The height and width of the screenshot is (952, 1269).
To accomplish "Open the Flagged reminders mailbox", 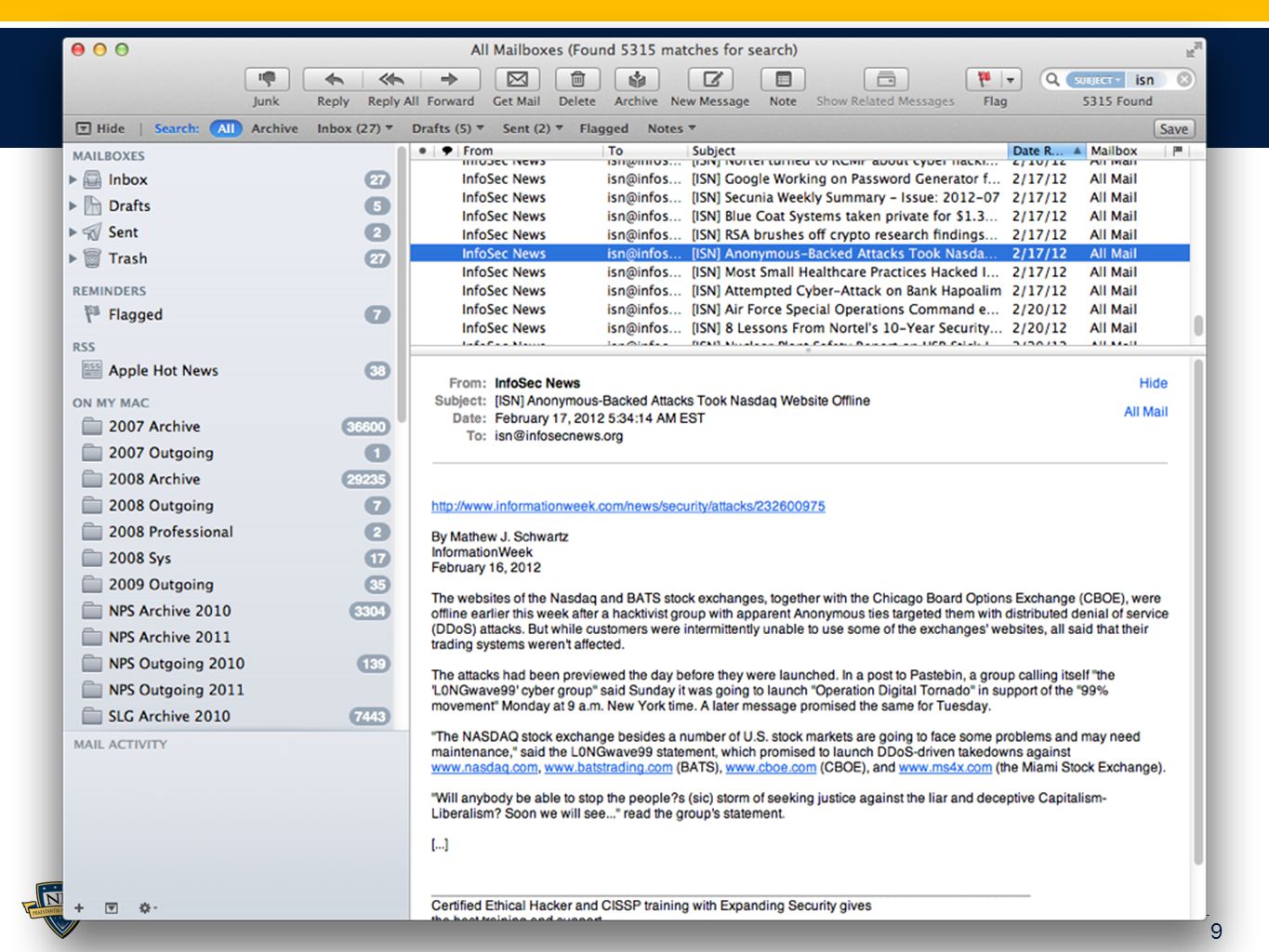I will click(231, 315).
